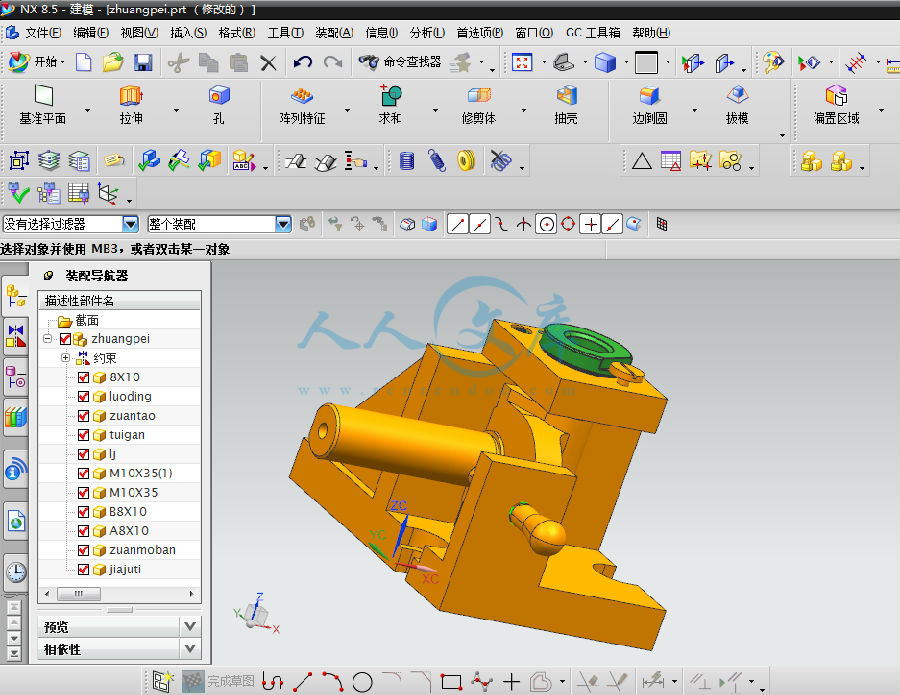The image size is (900, 695).
Task: Select the 阵列特征 (Pattern Feature) tool
Action: pyautogui.click(x=302, y=97)
